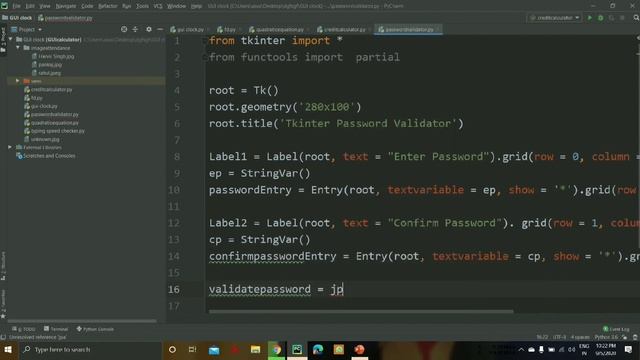Viewport: 640px width, 360px height.
Task: Open the run configuration dropdown
Action: click(x=555, y=18)
